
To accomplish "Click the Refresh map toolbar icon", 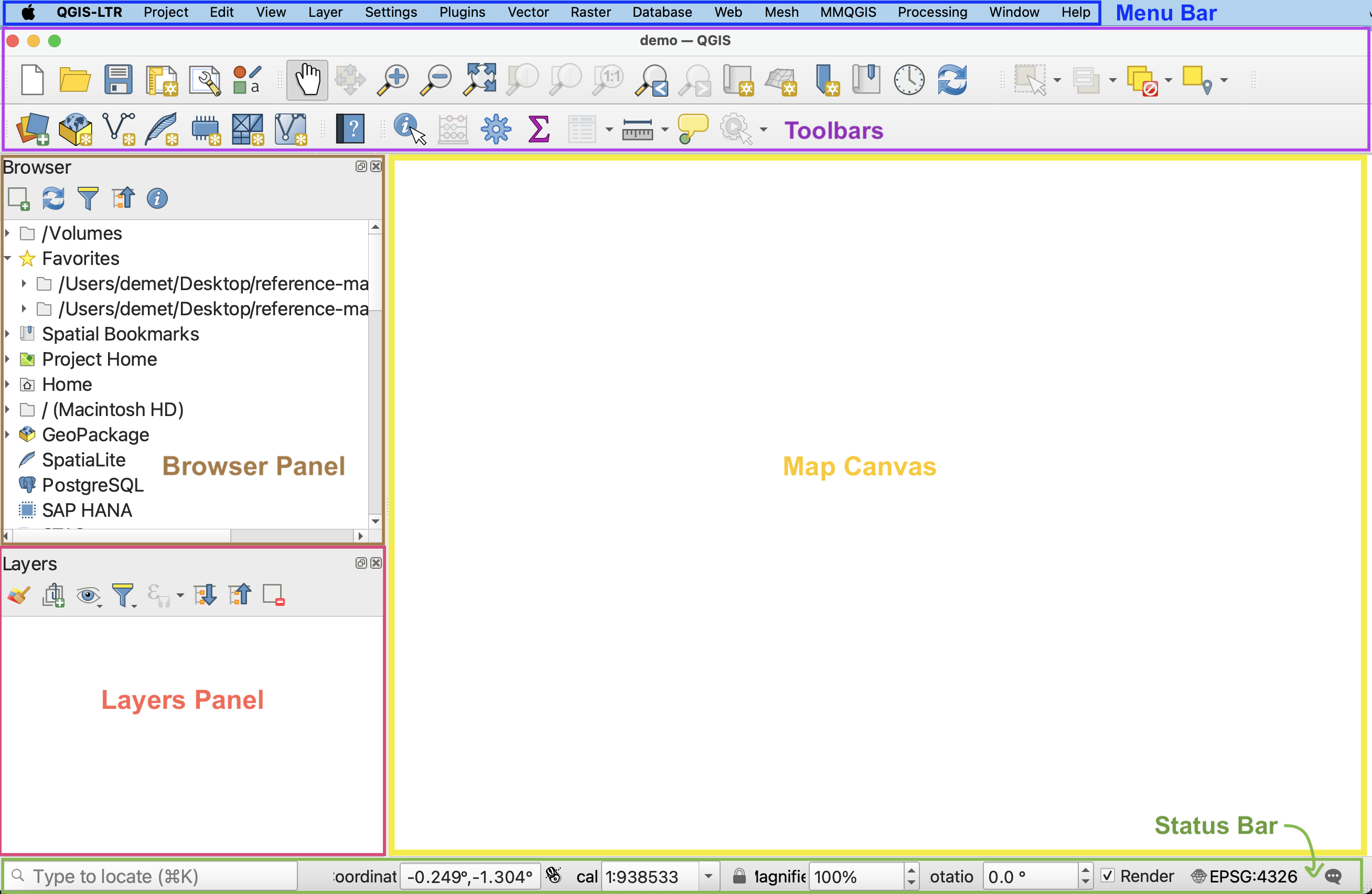I will coord(952,80).
